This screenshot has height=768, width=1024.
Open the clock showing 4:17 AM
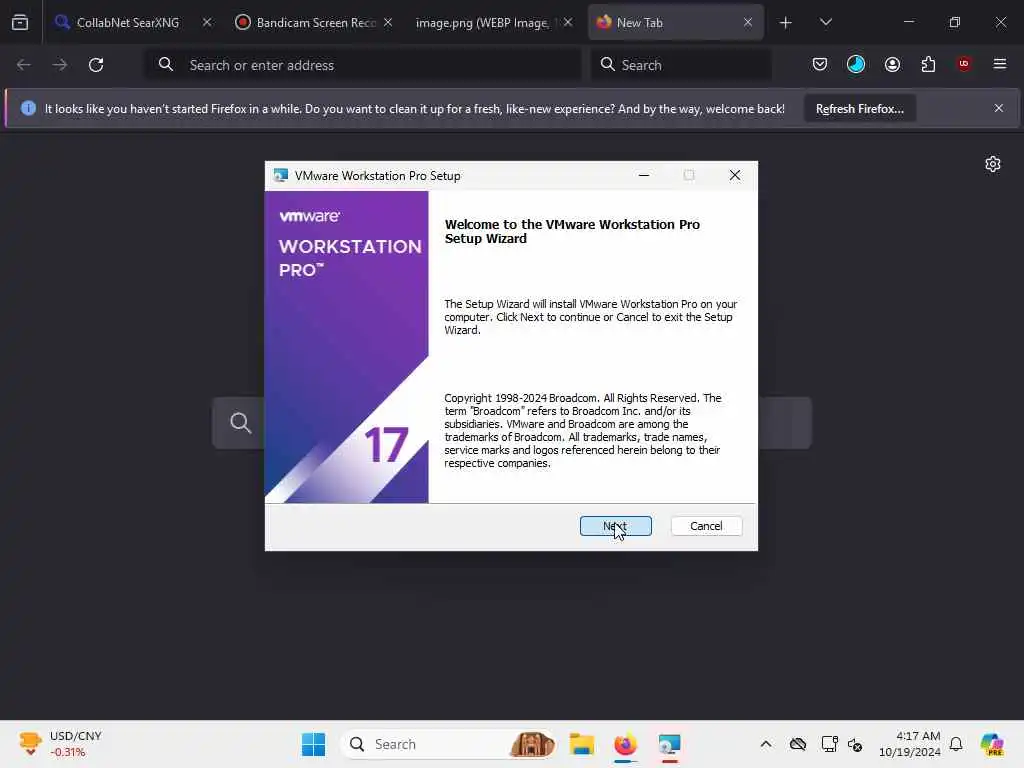point(910,744)
